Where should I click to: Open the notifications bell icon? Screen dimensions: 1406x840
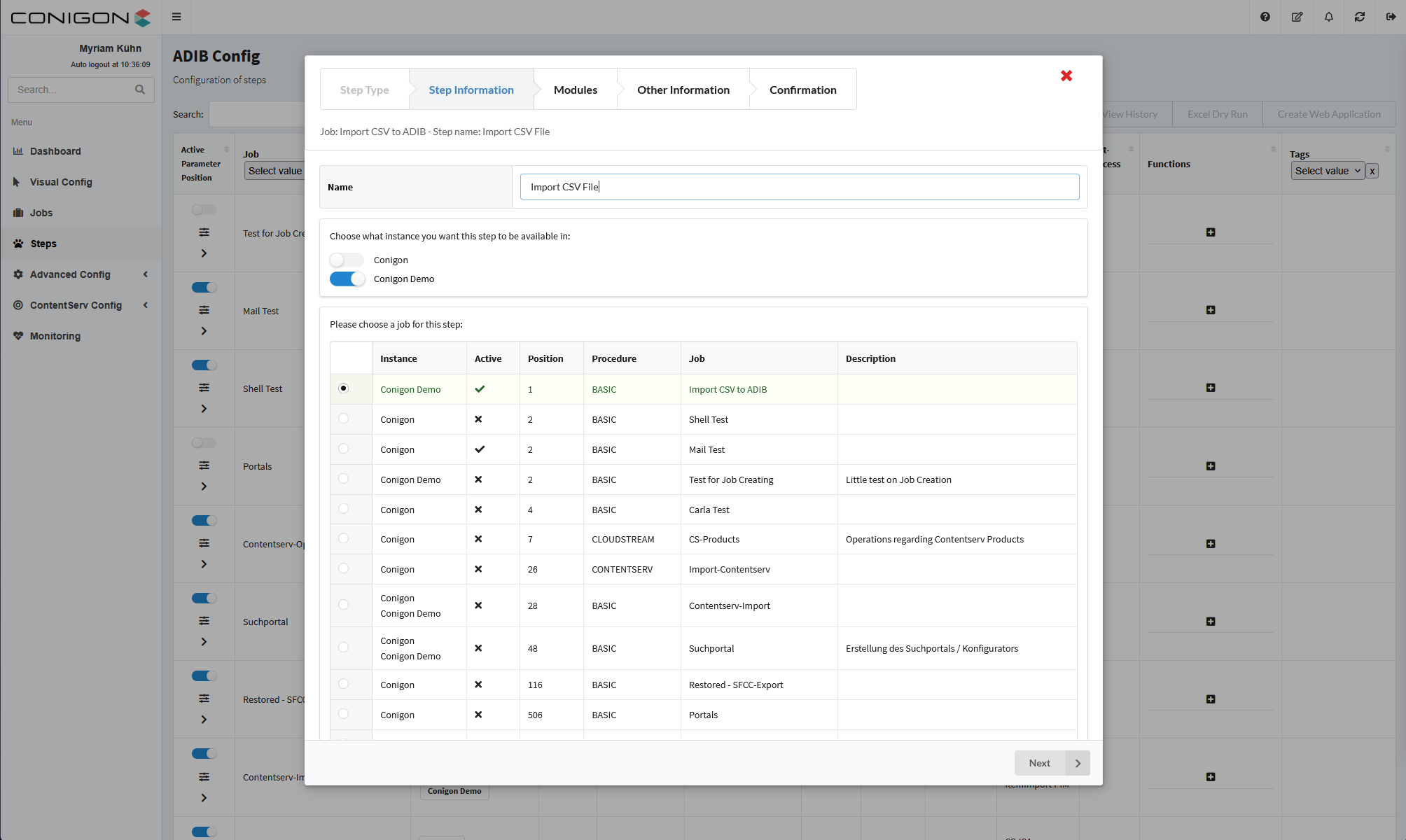tap(1328, 17)
